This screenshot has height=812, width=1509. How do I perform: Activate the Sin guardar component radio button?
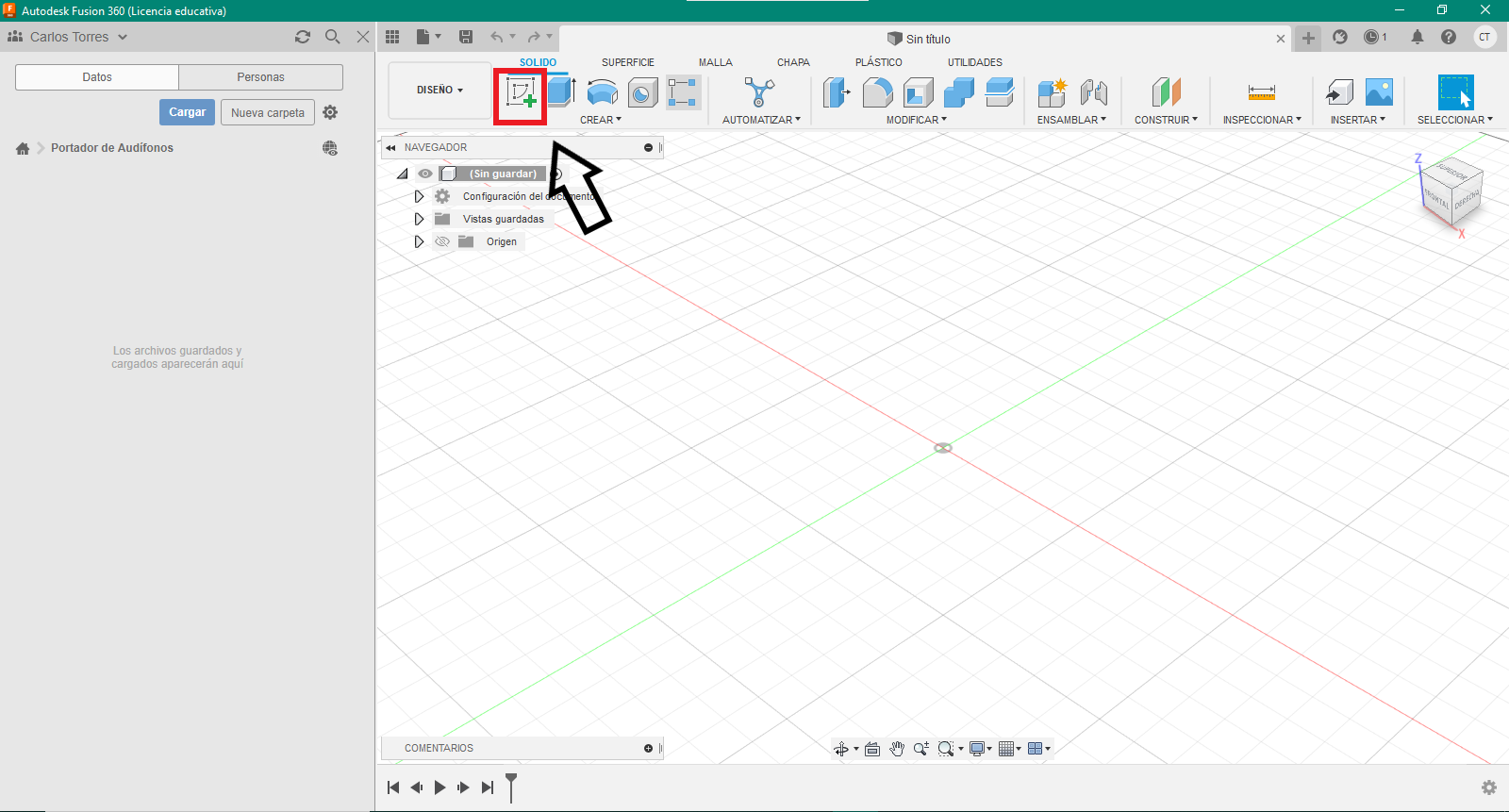[556, 174]
